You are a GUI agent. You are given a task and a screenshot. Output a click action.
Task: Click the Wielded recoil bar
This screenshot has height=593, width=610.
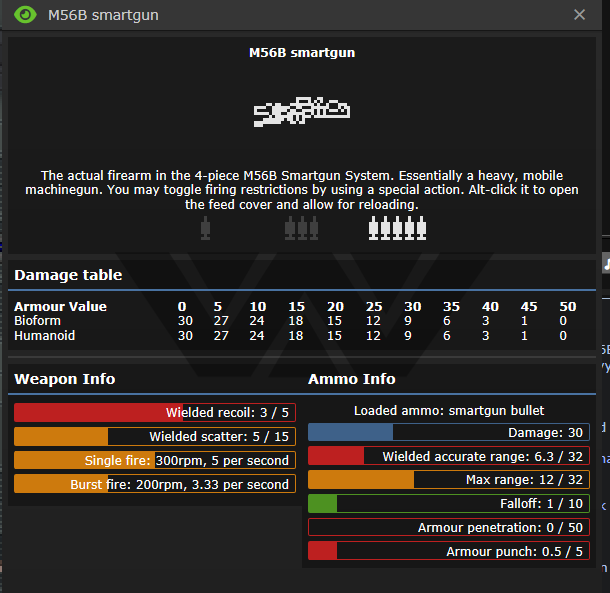click(154, 413)
